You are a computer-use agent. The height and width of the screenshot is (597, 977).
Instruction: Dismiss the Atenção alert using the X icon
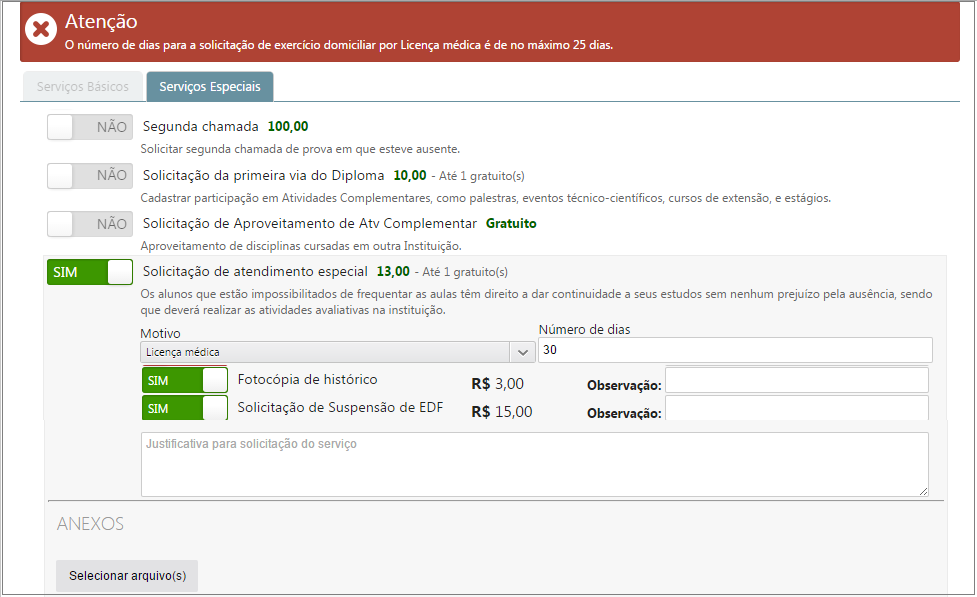[39, 28]
